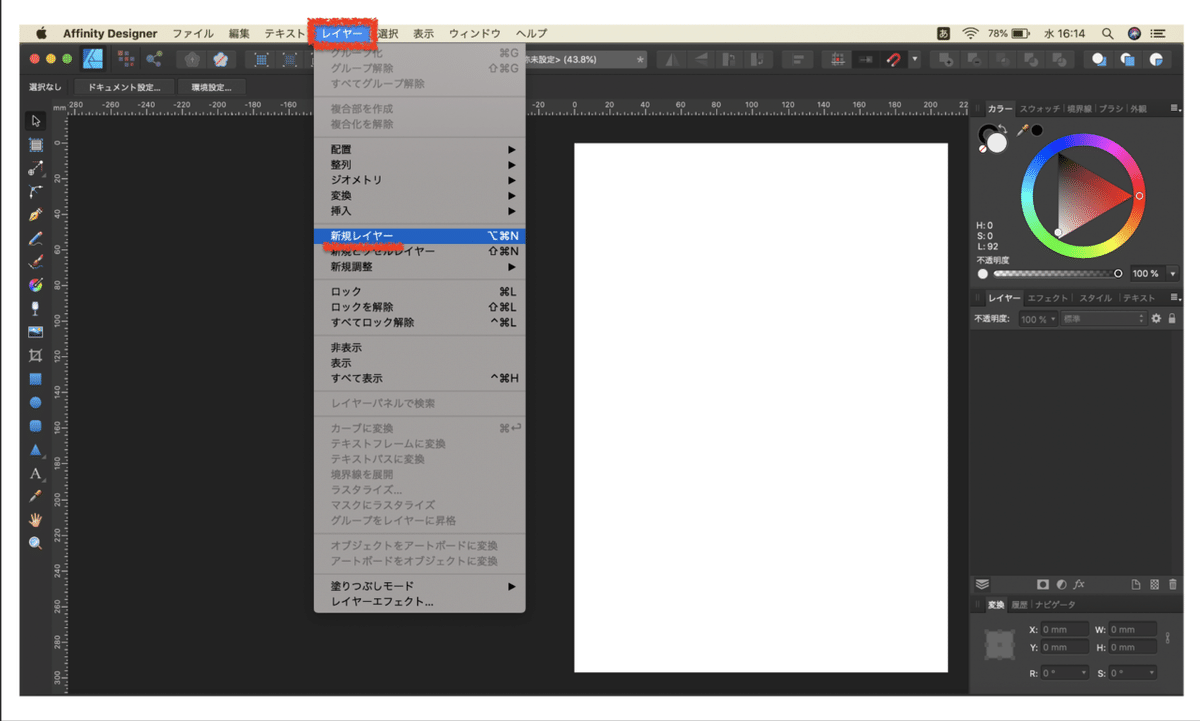Click the W width input field
This screenshot has width=1200, height=721.
point(1133,630)
